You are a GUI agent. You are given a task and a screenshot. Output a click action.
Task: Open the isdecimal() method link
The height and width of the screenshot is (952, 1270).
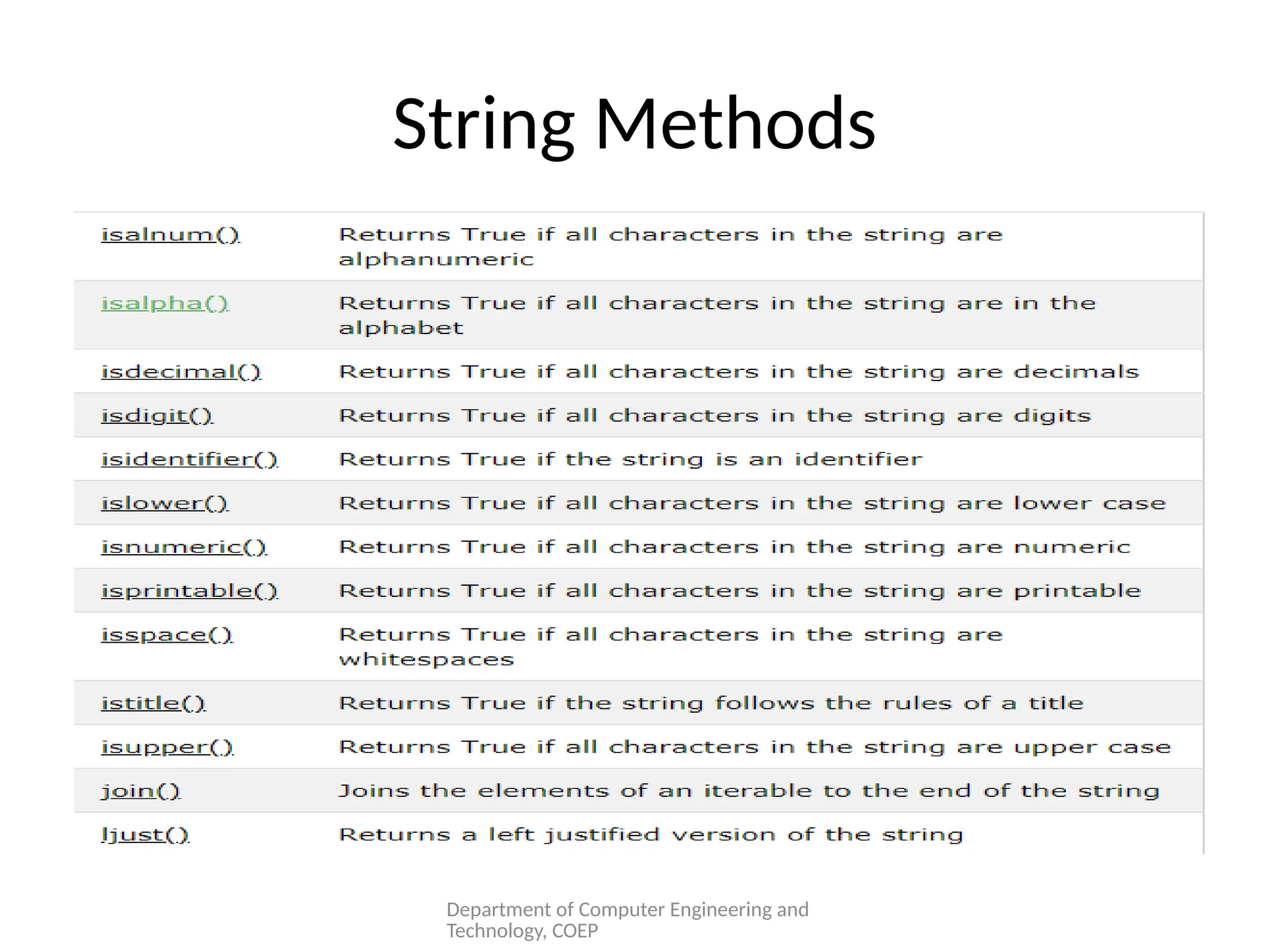181,372
